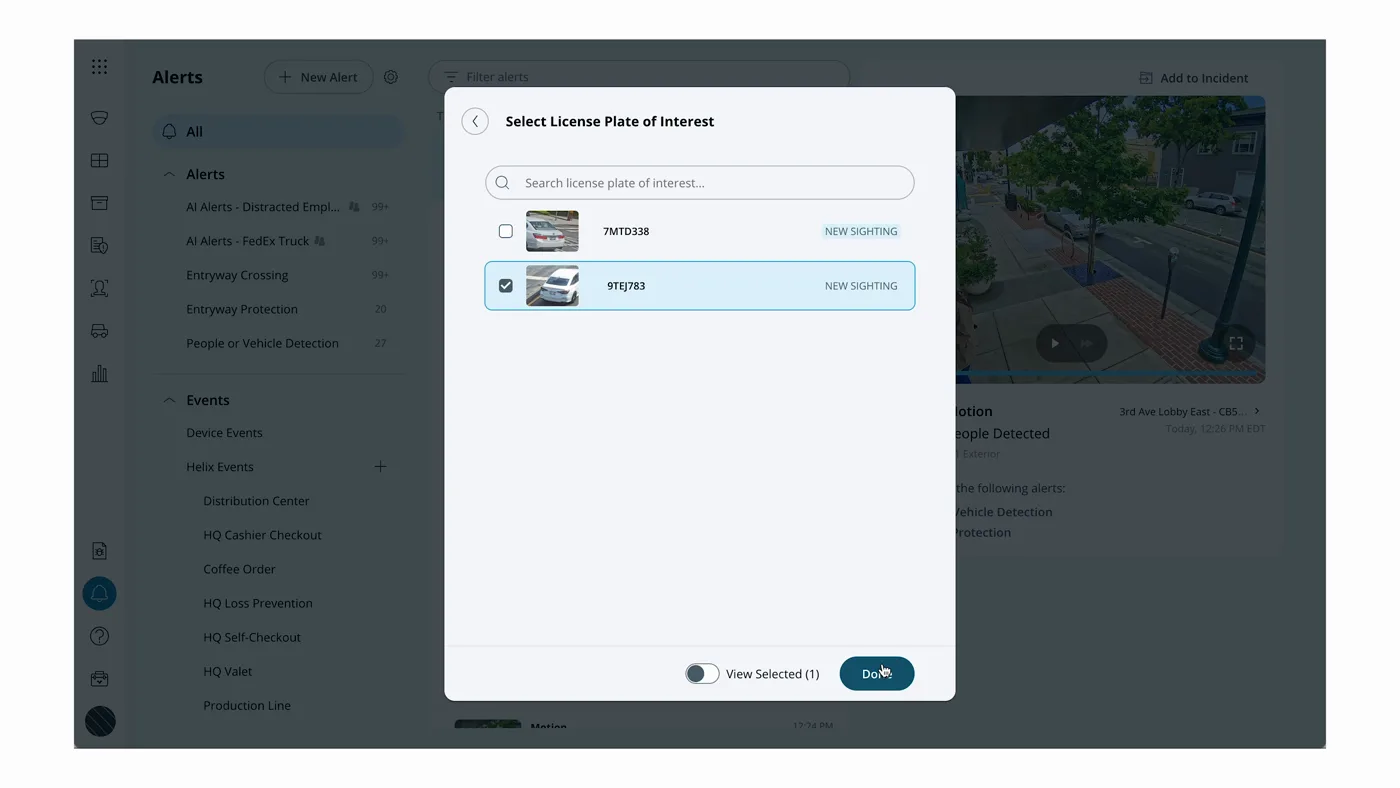
Task: Open Distribution Center event
Action: 256,501
